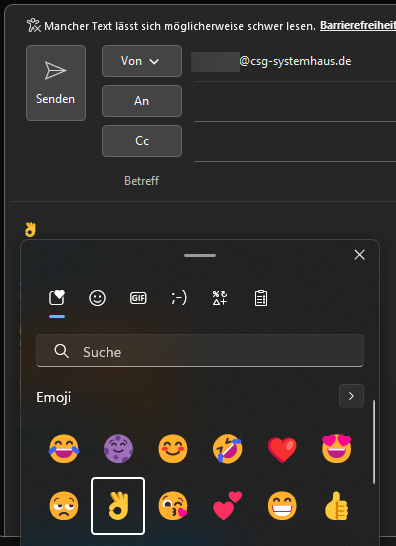Viewport: 396px width, 546px height.
Task: Click the paper plane send icon
Action: (x=56, y=71)
